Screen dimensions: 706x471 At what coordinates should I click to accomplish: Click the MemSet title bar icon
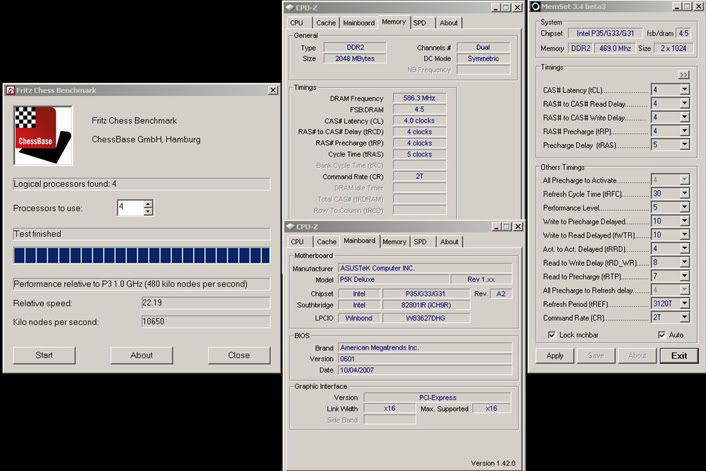[535, 6]
